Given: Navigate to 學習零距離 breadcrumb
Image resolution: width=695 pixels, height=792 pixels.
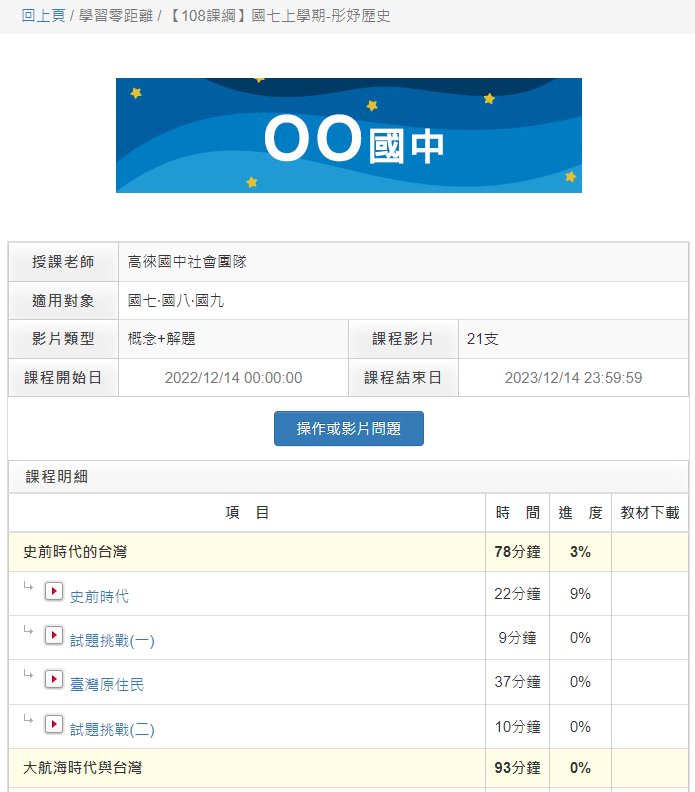Looking at the screenshot, I should [116, 17].
